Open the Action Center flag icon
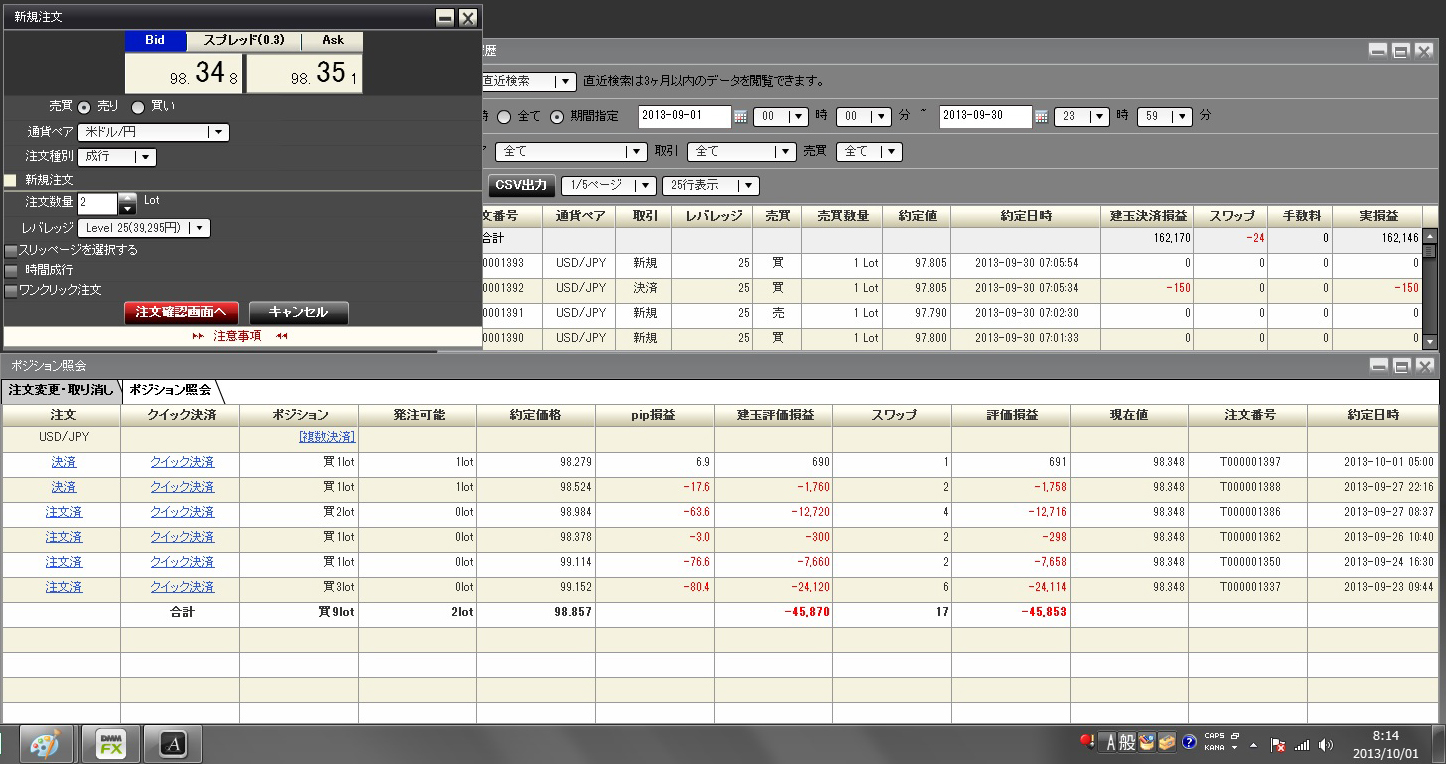Screen dimensions: 1446x764 coord(1277,745)
